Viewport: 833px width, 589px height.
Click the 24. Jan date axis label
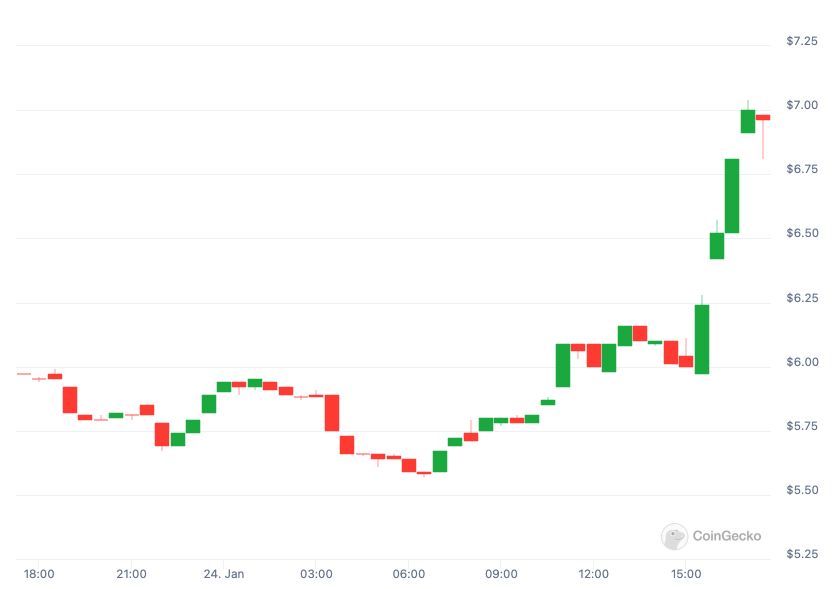(x=224, y=574)
